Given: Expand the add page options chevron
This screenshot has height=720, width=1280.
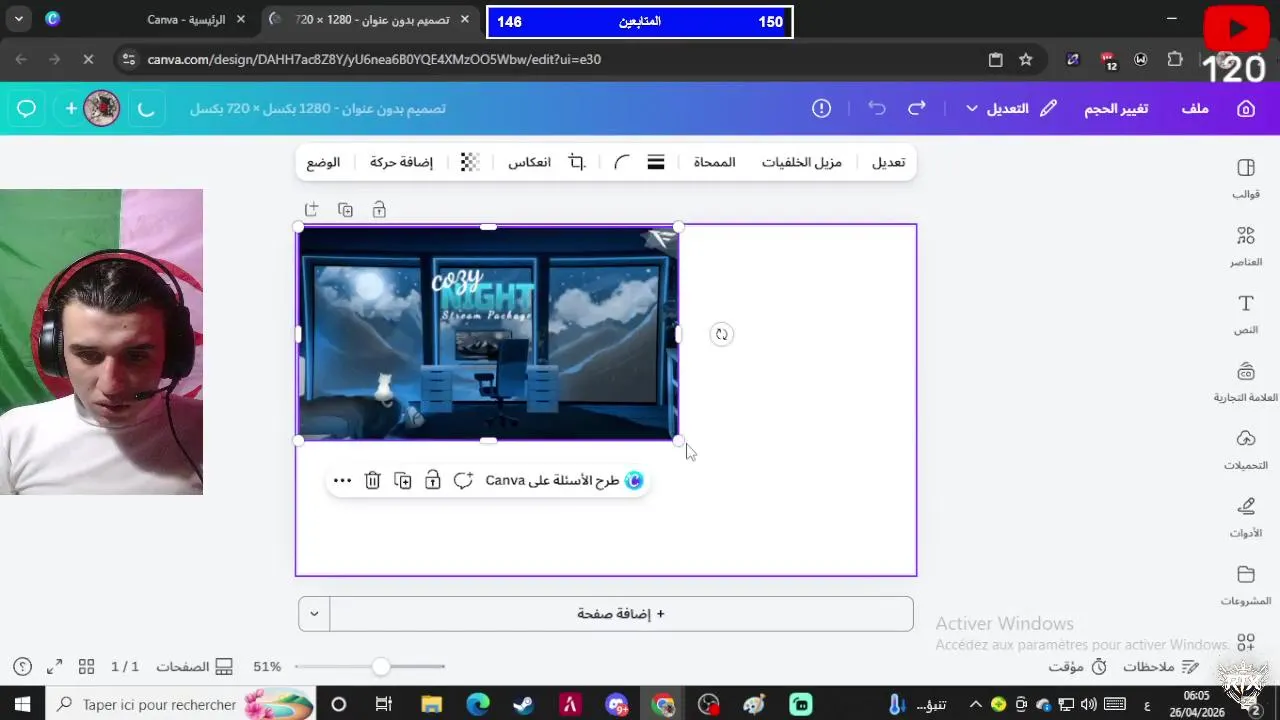Looking at the screenshot, I should (314, 614).
